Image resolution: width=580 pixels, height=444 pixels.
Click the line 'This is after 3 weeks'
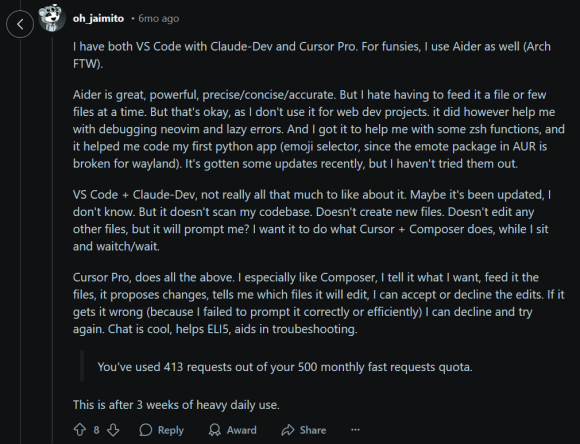176,404
